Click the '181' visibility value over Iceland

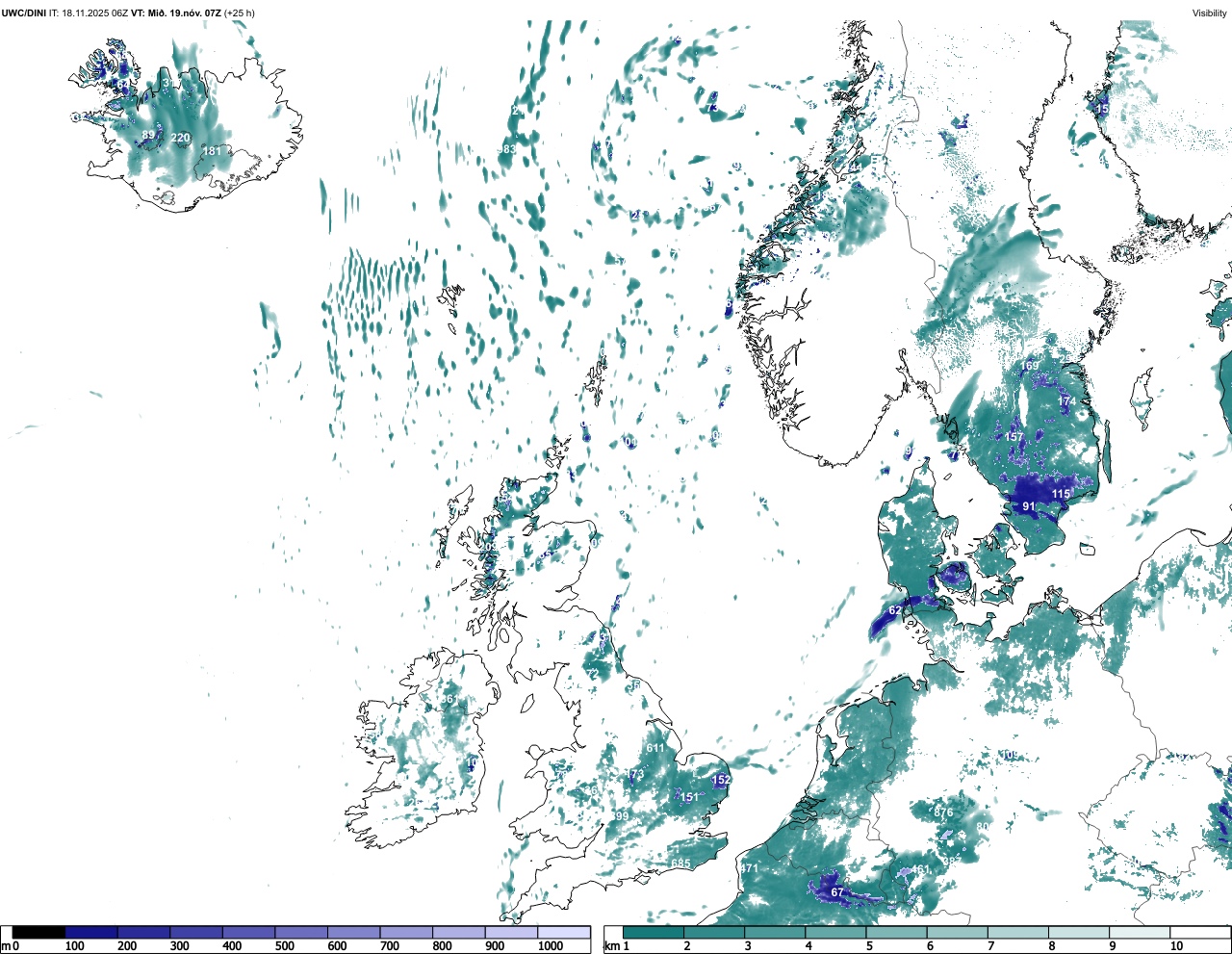point(212,151)
